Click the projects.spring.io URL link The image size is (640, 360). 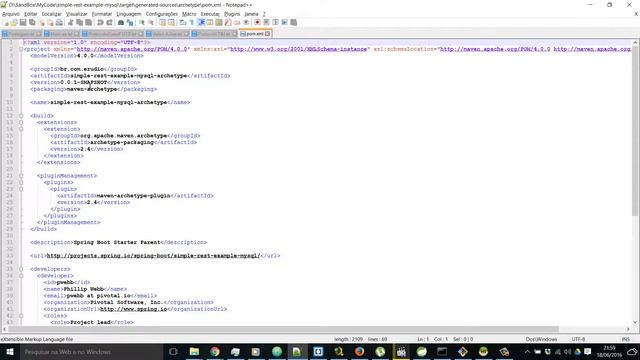coord(153,256)
